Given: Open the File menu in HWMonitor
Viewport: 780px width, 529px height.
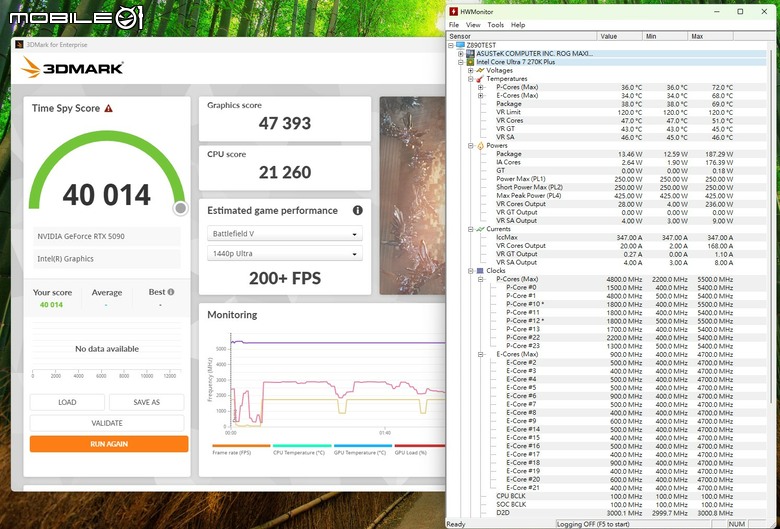Looking at the screenshot, I should [454, 25].
